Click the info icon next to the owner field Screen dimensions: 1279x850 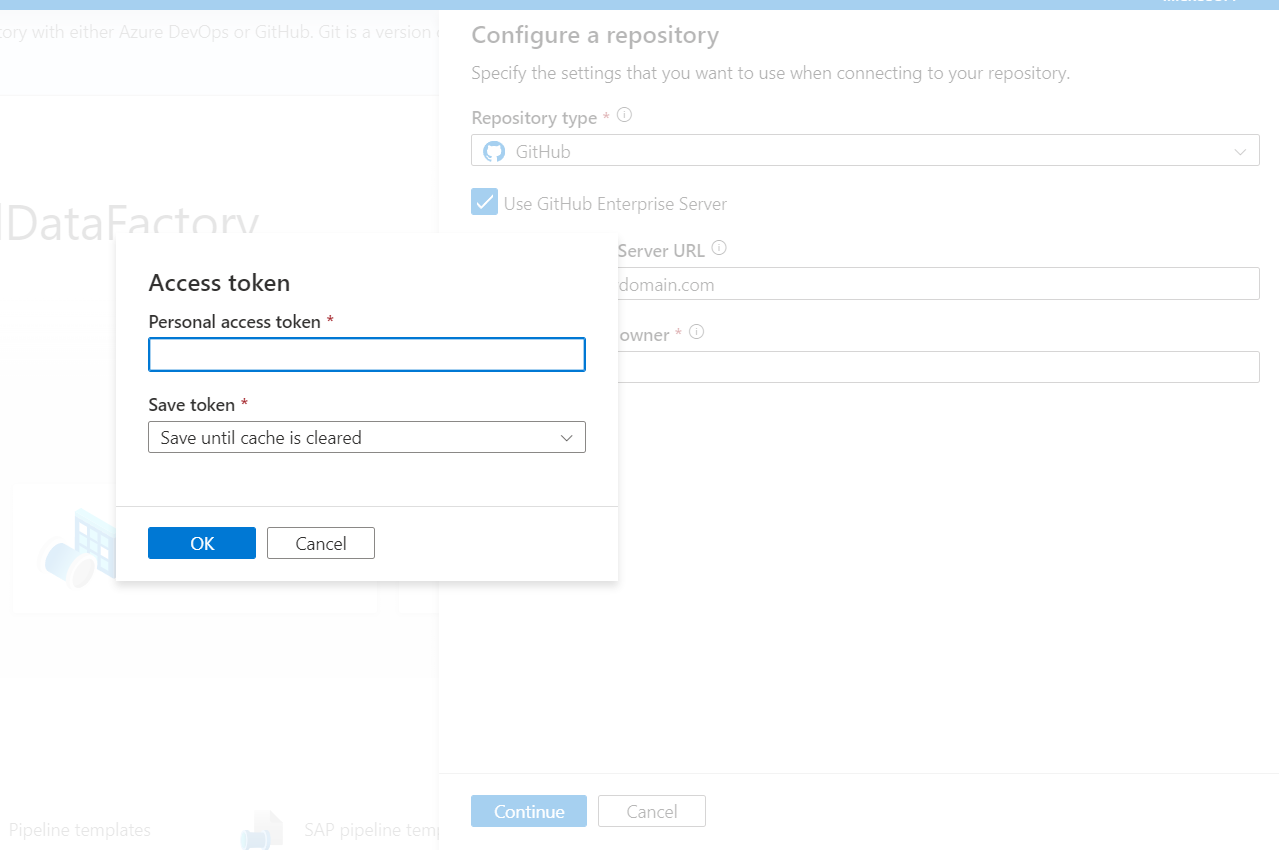pyautogui.click(x=696, y=331)
